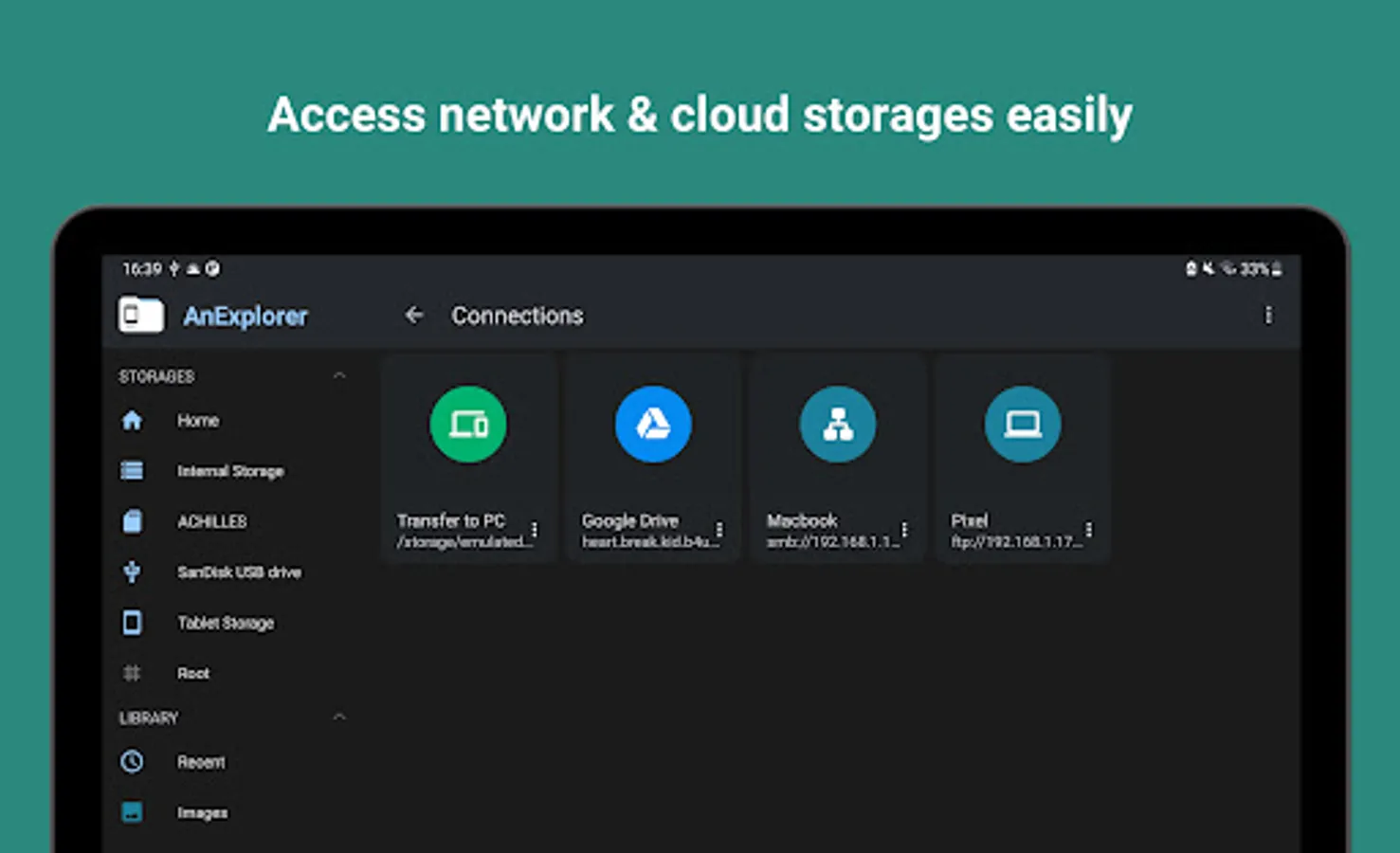Viewport: 1400px width, 853px height.
Task: Click the AnExplorer app logo
Action: point(141,316)
